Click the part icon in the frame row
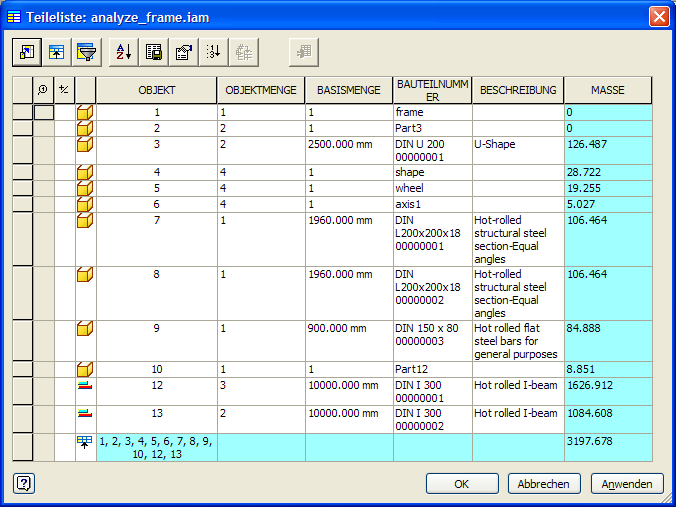Screen dimensions: 676x507 click(x=85, y=113)
